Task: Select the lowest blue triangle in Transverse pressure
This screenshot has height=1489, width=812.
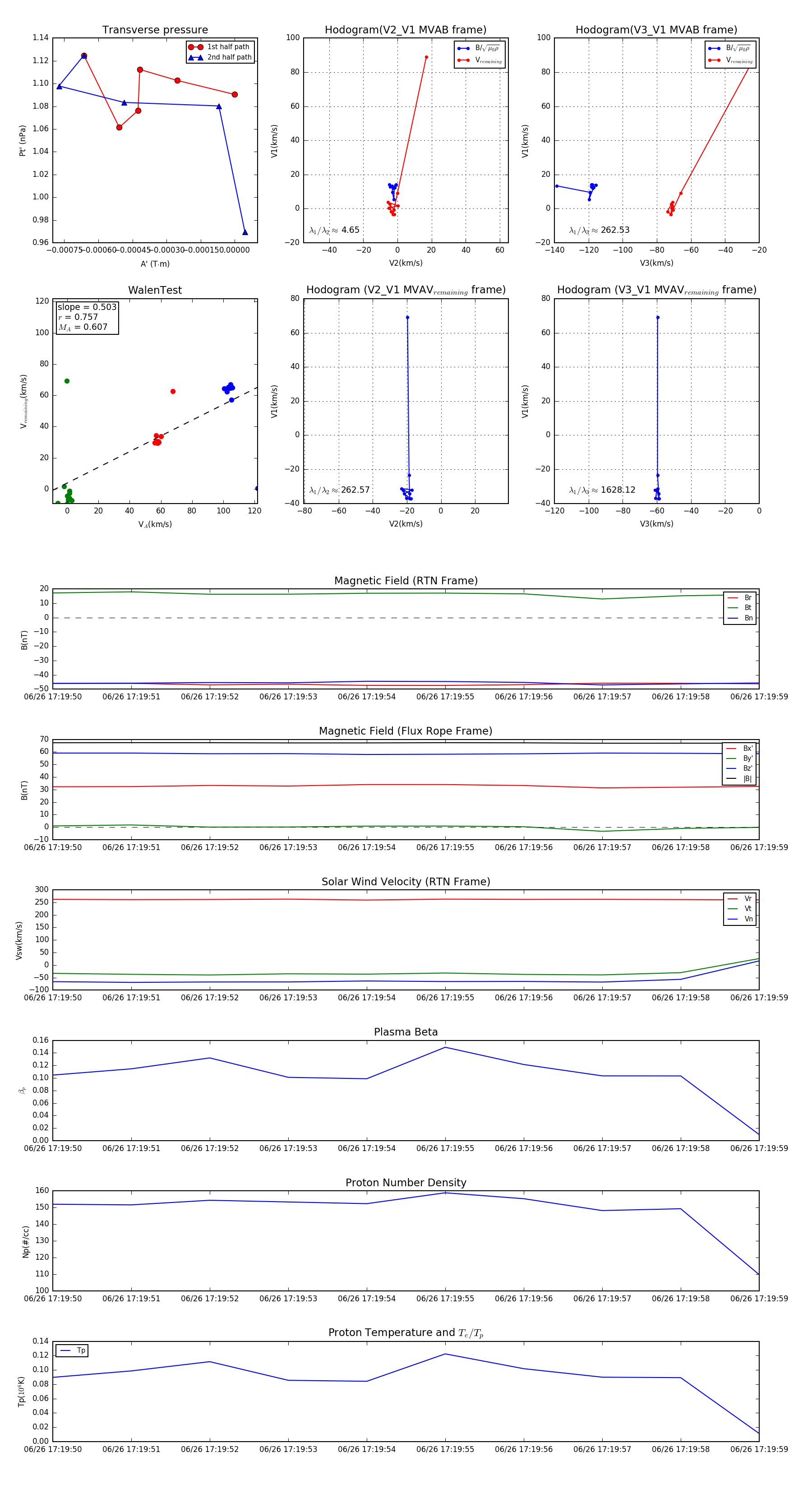Action: tap(245, 232)
